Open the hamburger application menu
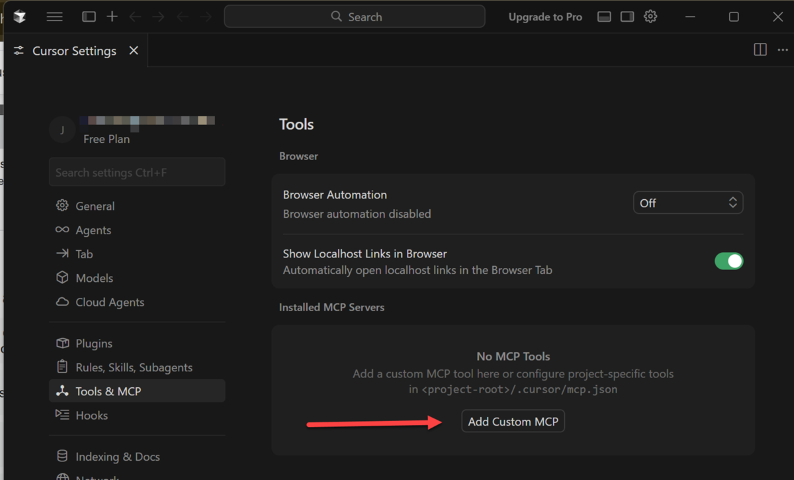Screen dimensions: 794x480 (x=54, y=17)
